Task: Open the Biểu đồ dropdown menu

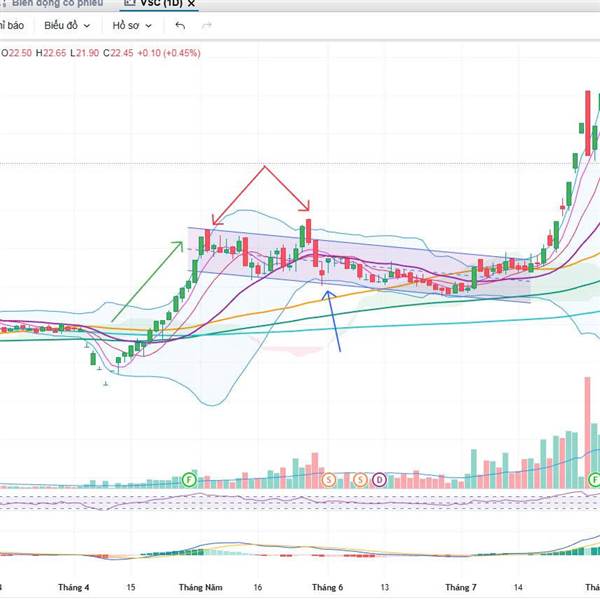Action: click(x=67, y=26)
